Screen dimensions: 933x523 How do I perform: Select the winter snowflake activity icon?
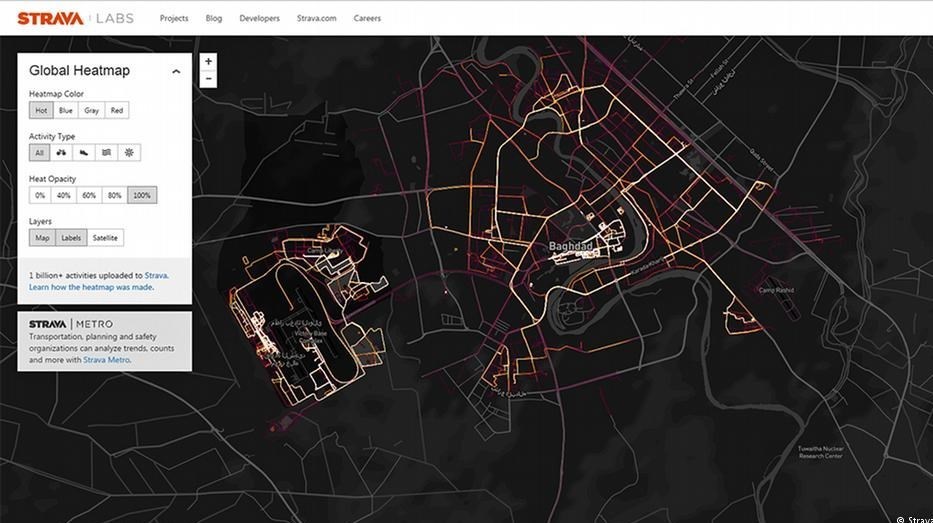coord(129,153)
